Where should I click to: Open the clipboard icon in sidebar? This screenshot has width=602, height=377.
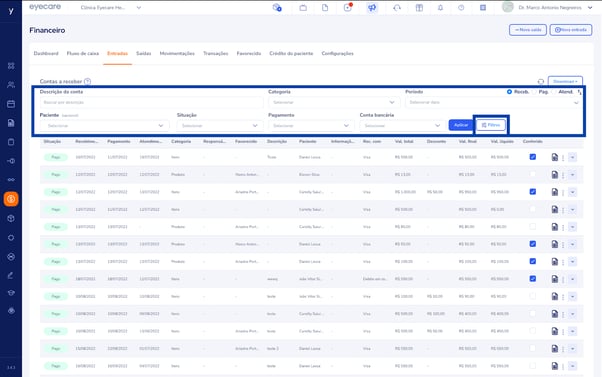click(11, 142)
